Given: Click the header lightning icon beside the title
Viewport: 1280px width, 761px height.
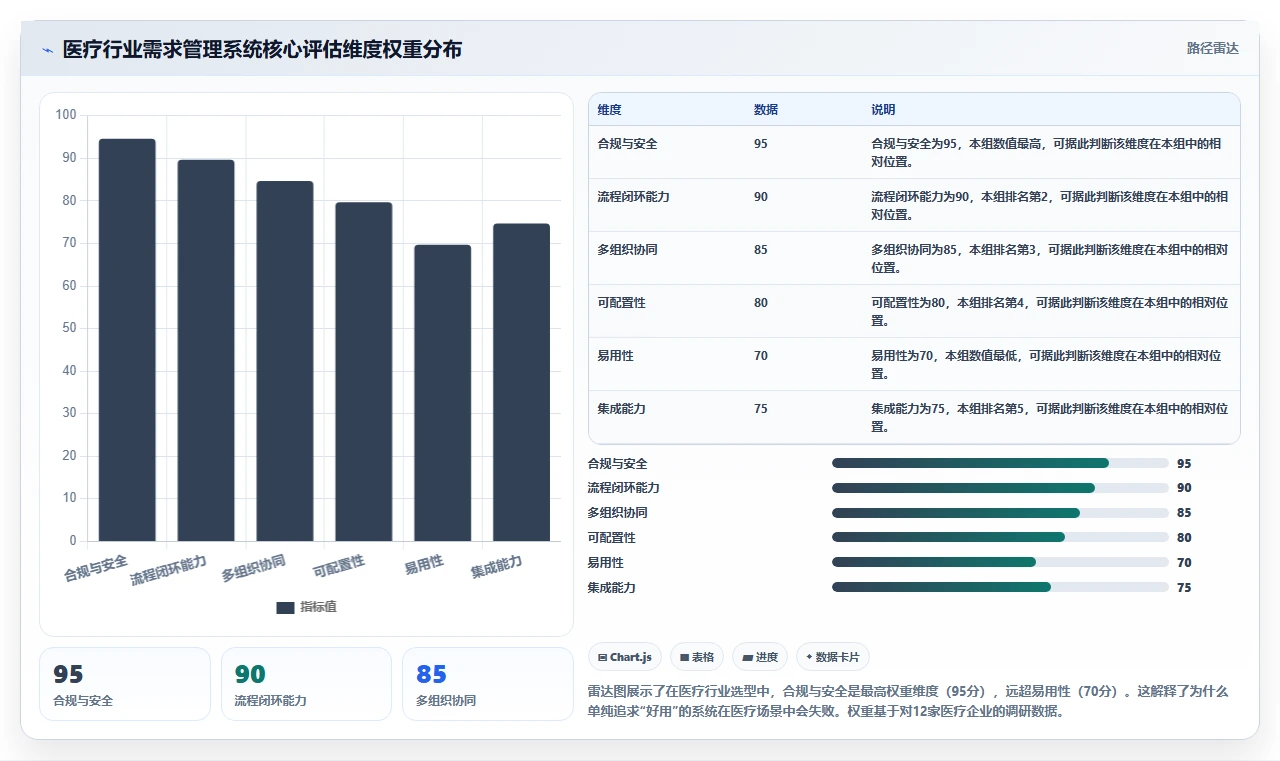Looking at the screenshot, I should coord(48,49).
